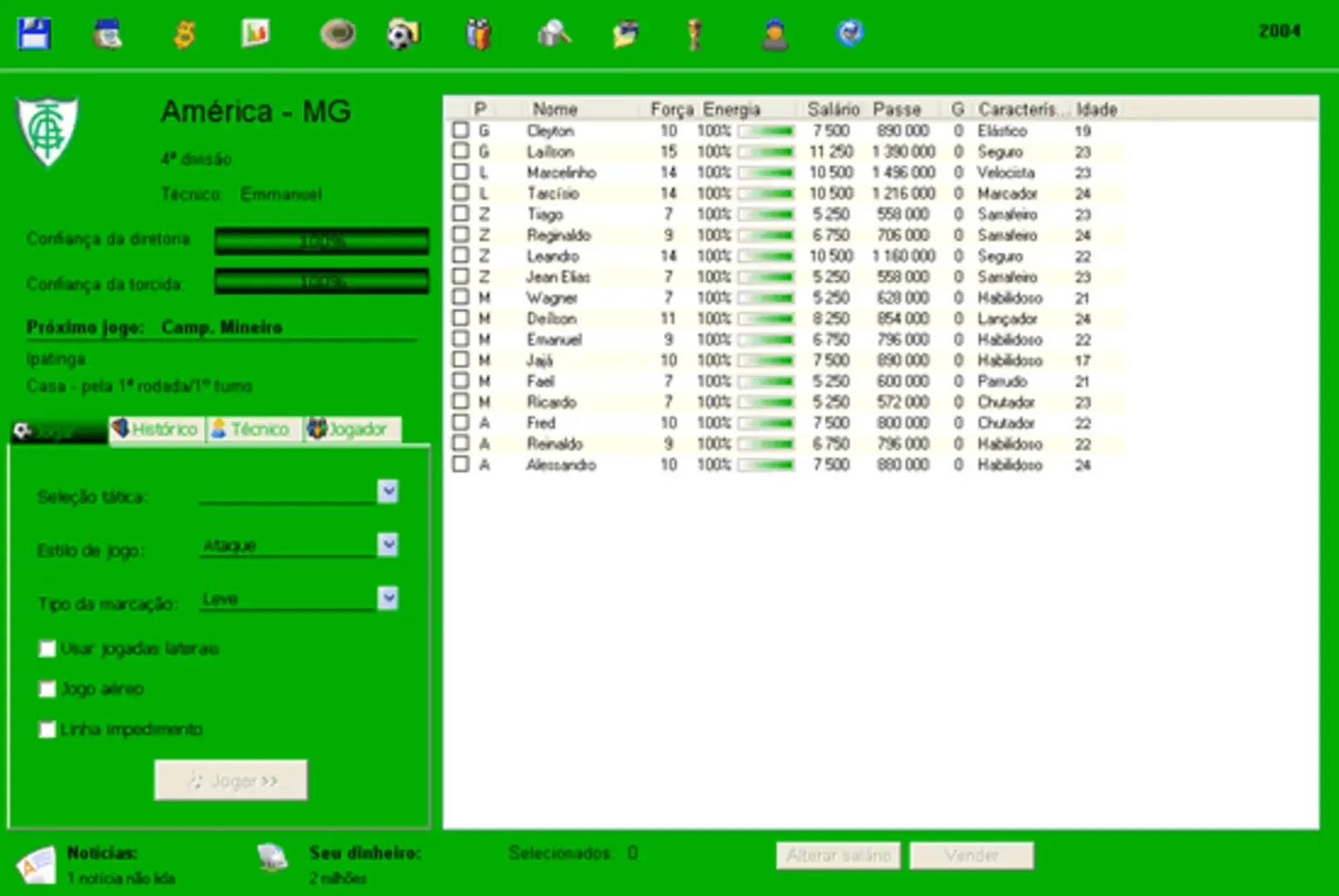Expand the Tipo da marcação dropdown
The width and height of the screenshot is (1339, 896).
point(387,598)
